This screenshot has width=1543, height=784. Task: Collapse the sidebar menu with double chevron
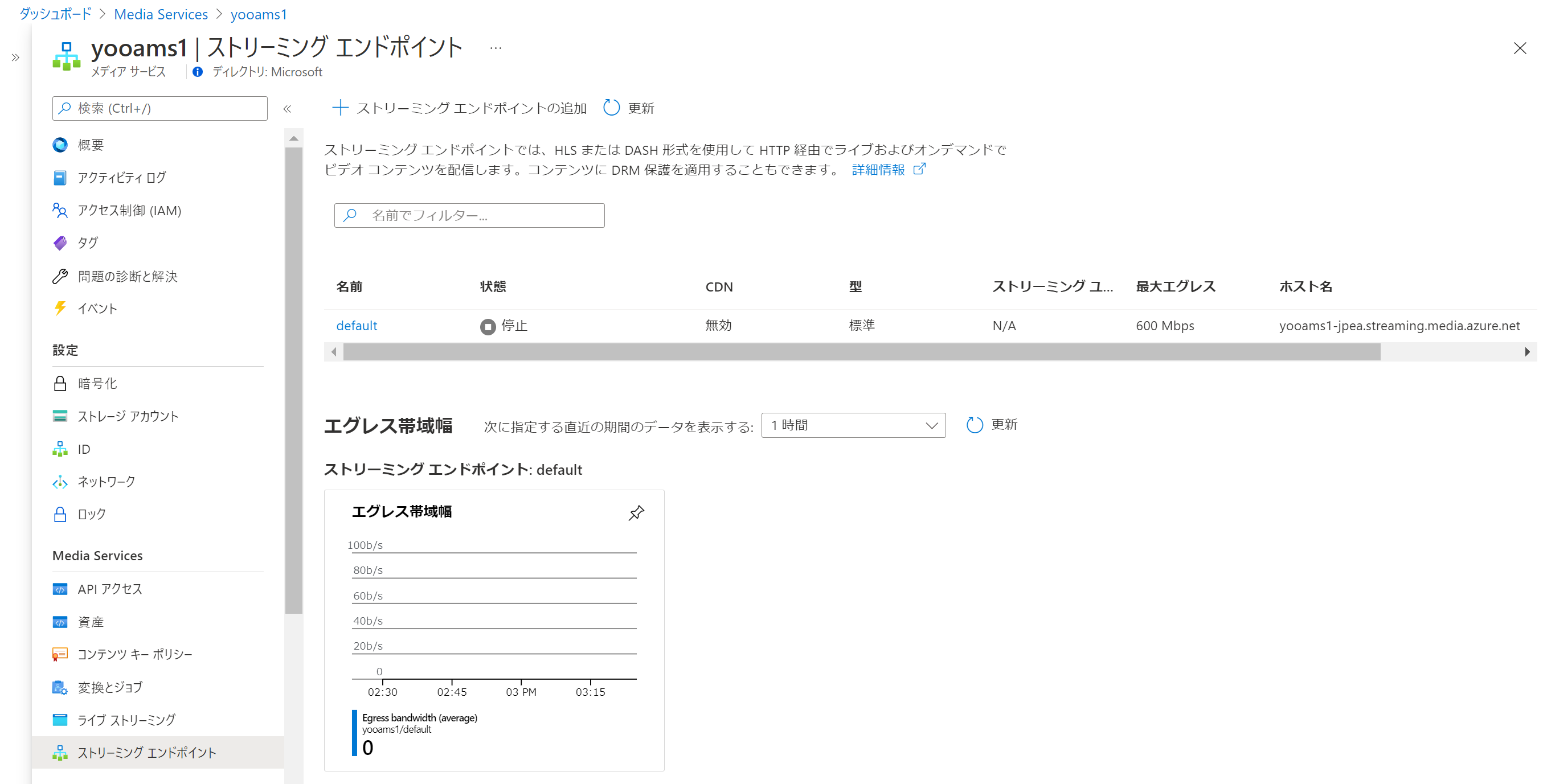click(x=287, y=109)
